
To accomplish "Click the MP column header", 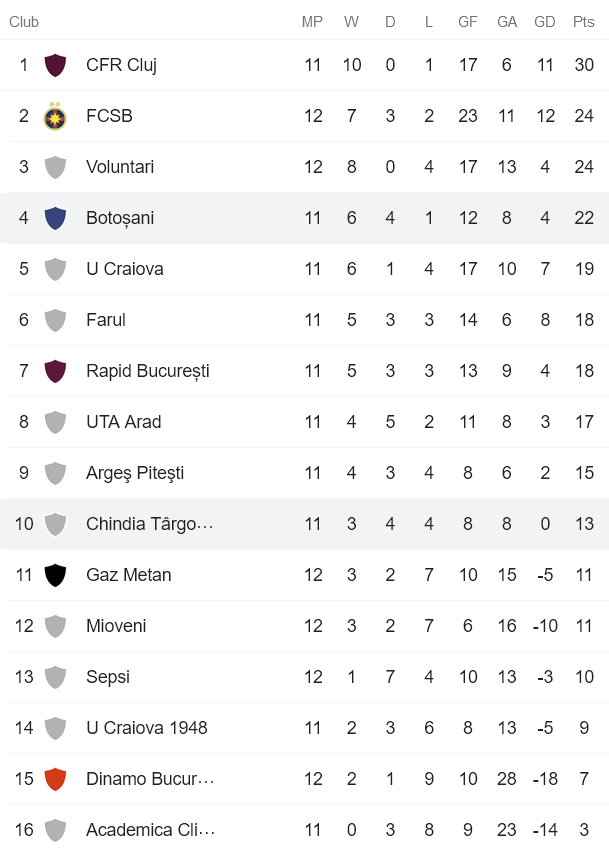I will click(312, 22).
